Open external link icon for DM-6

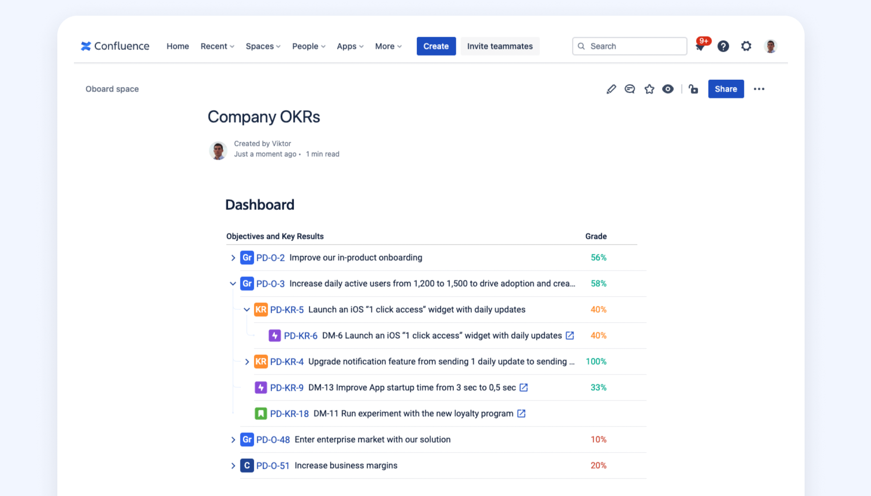pyautogui.click(x=570, y=335)
